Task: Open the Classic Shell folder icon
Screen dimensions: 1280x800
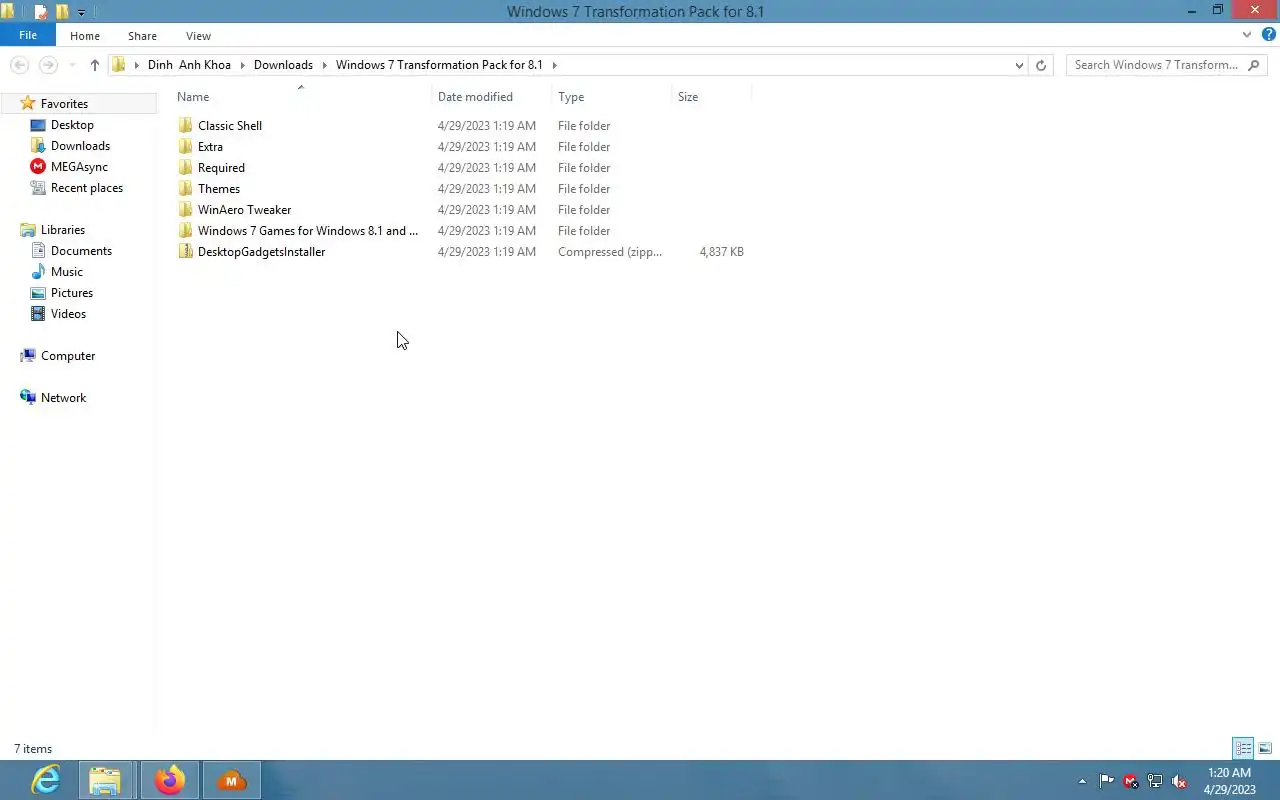Action: (x=185, y=125)
